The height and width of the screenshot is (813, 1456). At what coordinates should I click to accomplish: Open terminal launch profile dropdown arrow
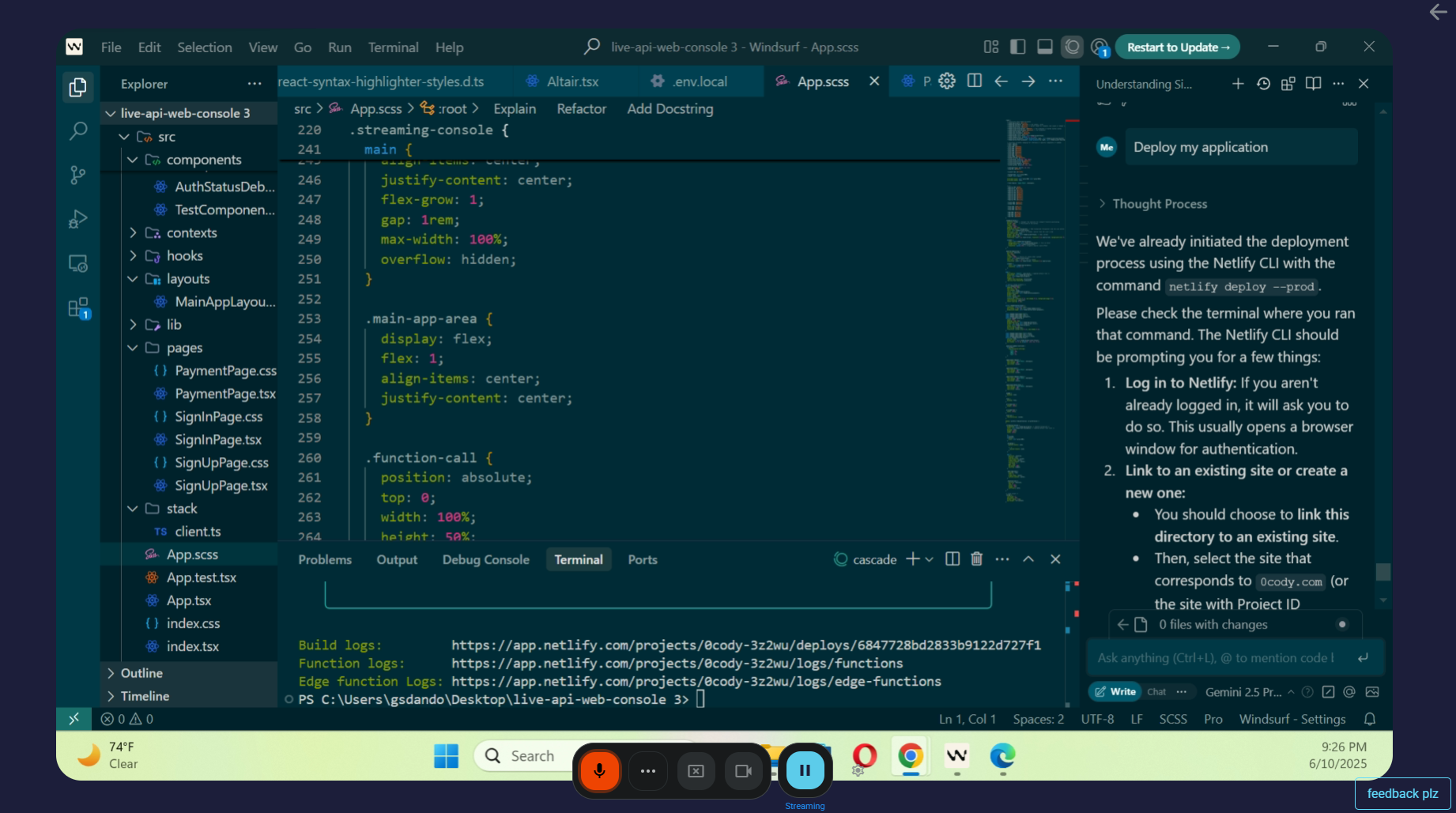point(930,559)
